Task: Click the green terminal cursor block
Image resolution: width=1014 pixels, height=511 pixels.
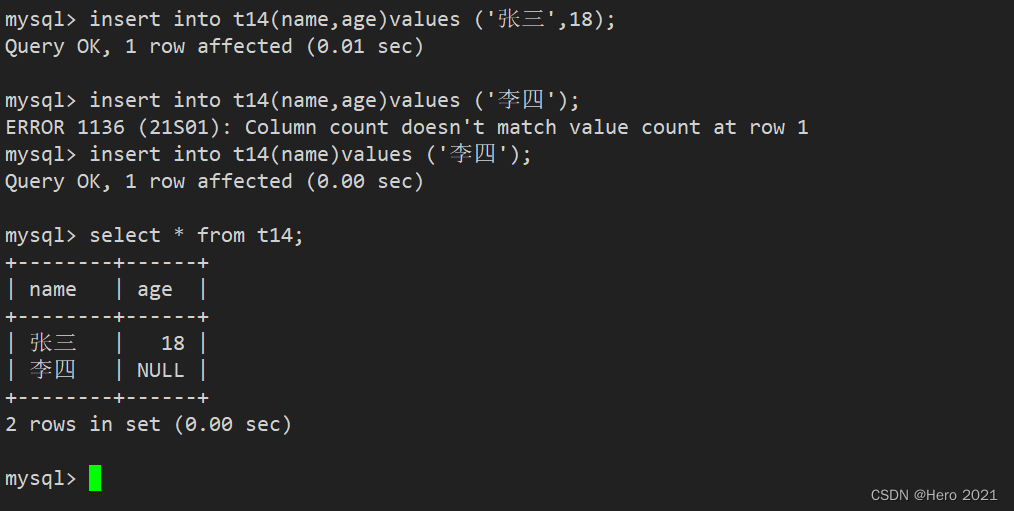Action: (95, 478)
